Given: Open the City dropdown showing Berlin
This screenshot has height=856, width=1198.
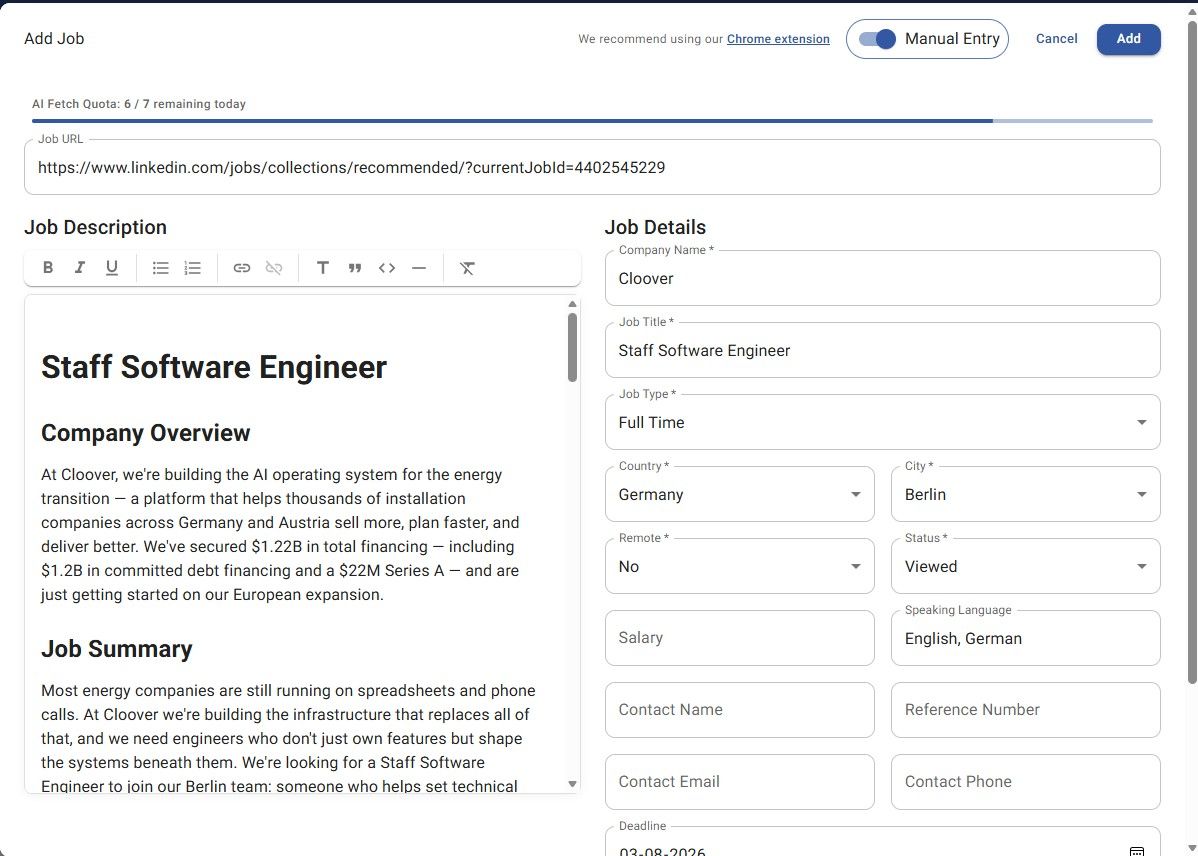Looking at the screenshot, I should coord(1025,494).
